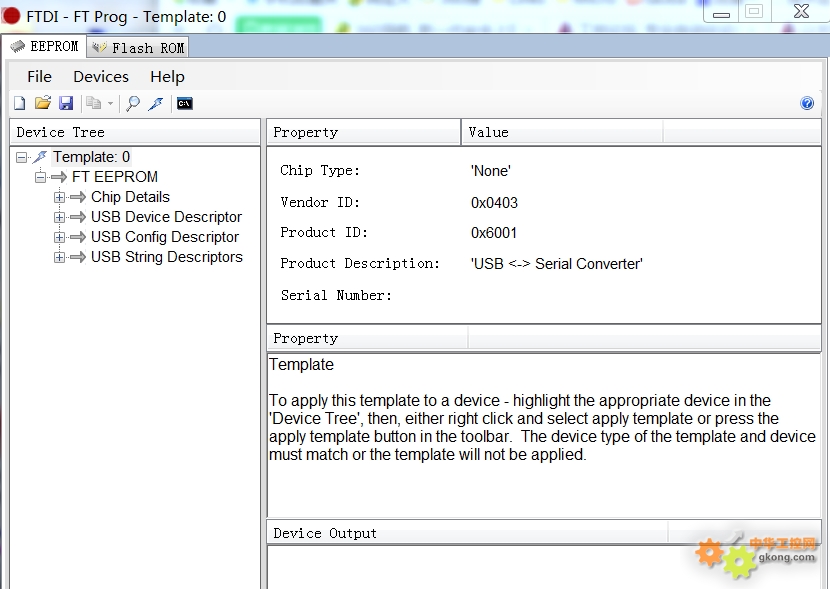Select the FT EEPROM tree item
This screenshot has width=830, height=589.
[x=115, y=177]
